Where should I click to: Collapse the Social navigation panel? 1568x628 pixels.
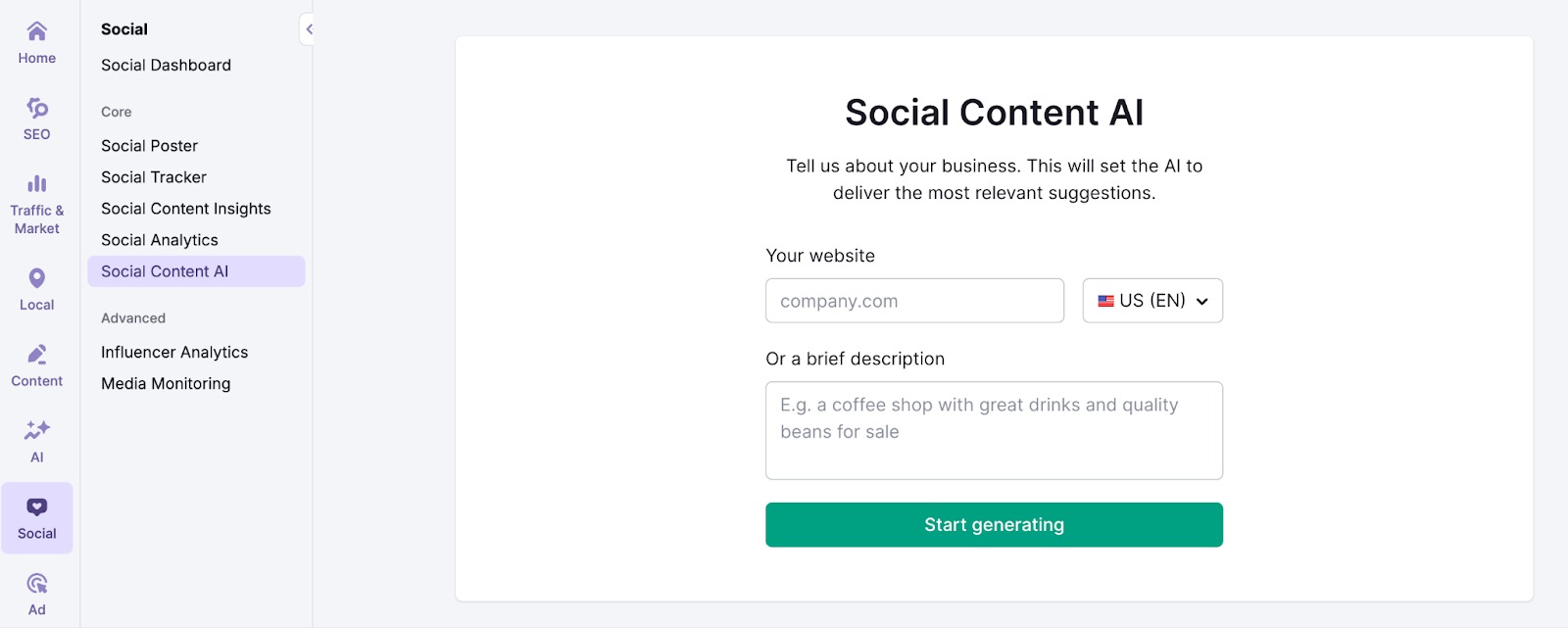click(x=310, y=29)
